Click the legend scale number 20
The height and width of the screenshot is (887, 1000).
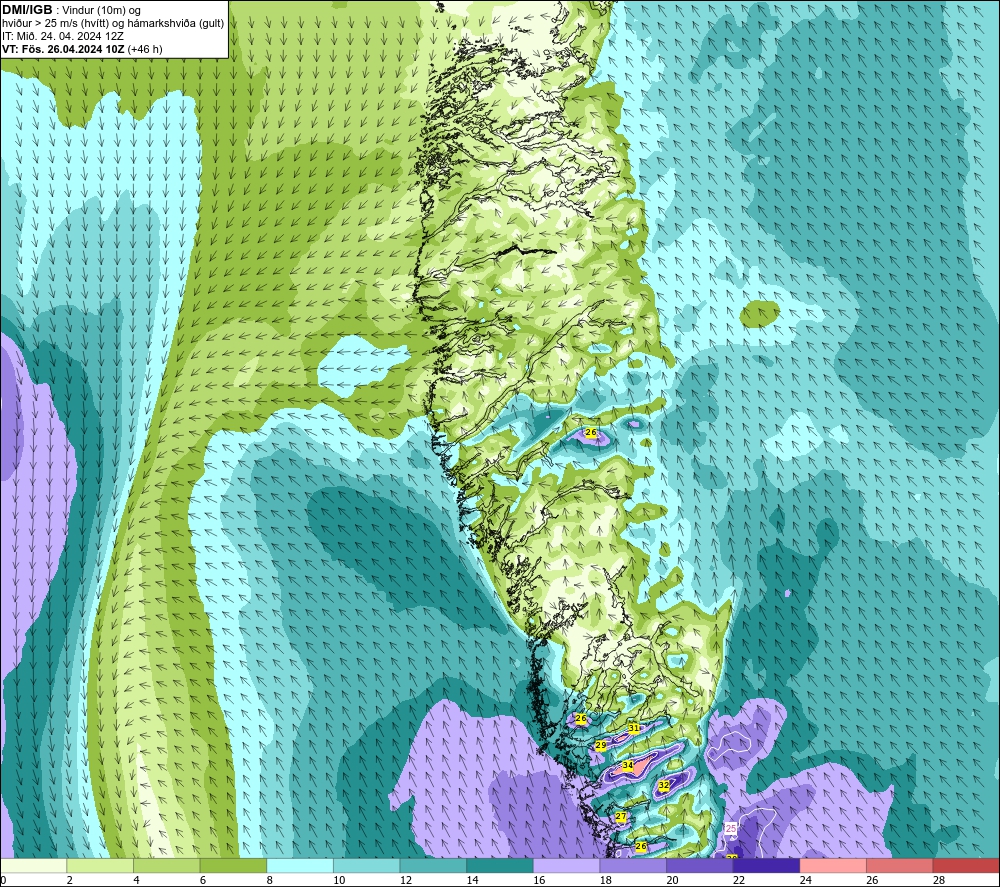[673, 880]
